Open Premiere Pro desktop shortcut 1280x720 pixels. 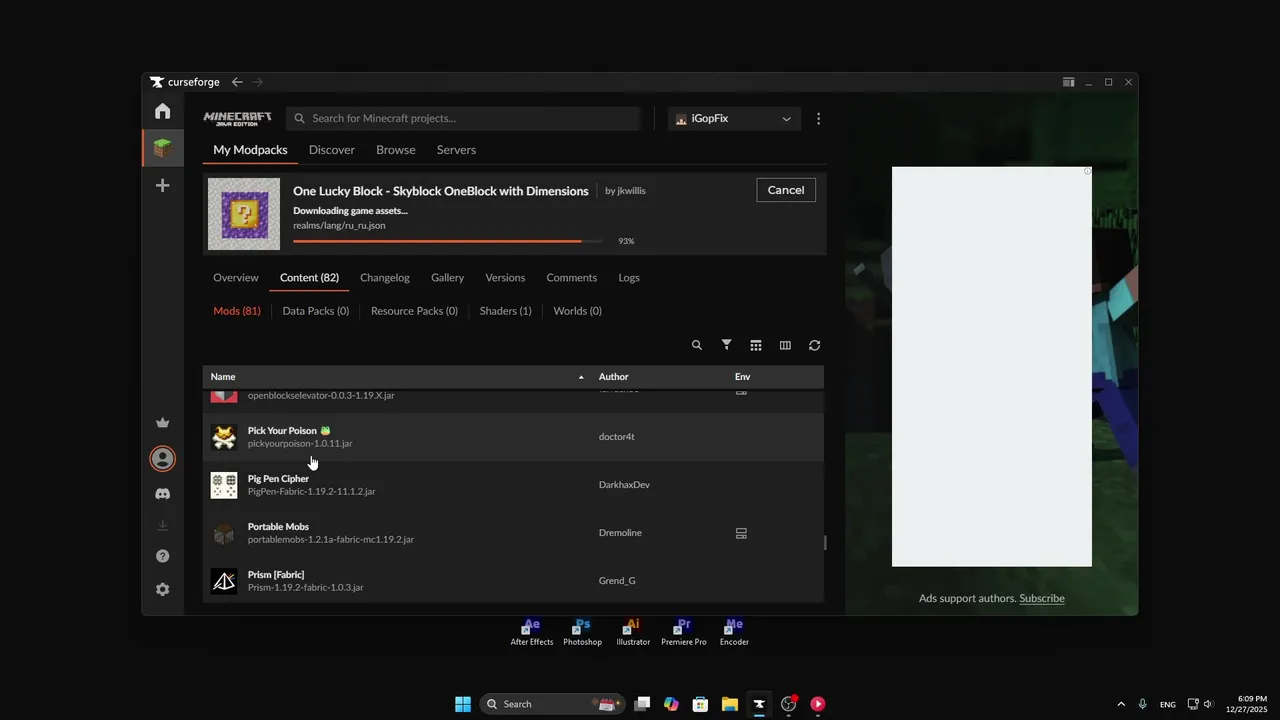click(x=683, y=632)
